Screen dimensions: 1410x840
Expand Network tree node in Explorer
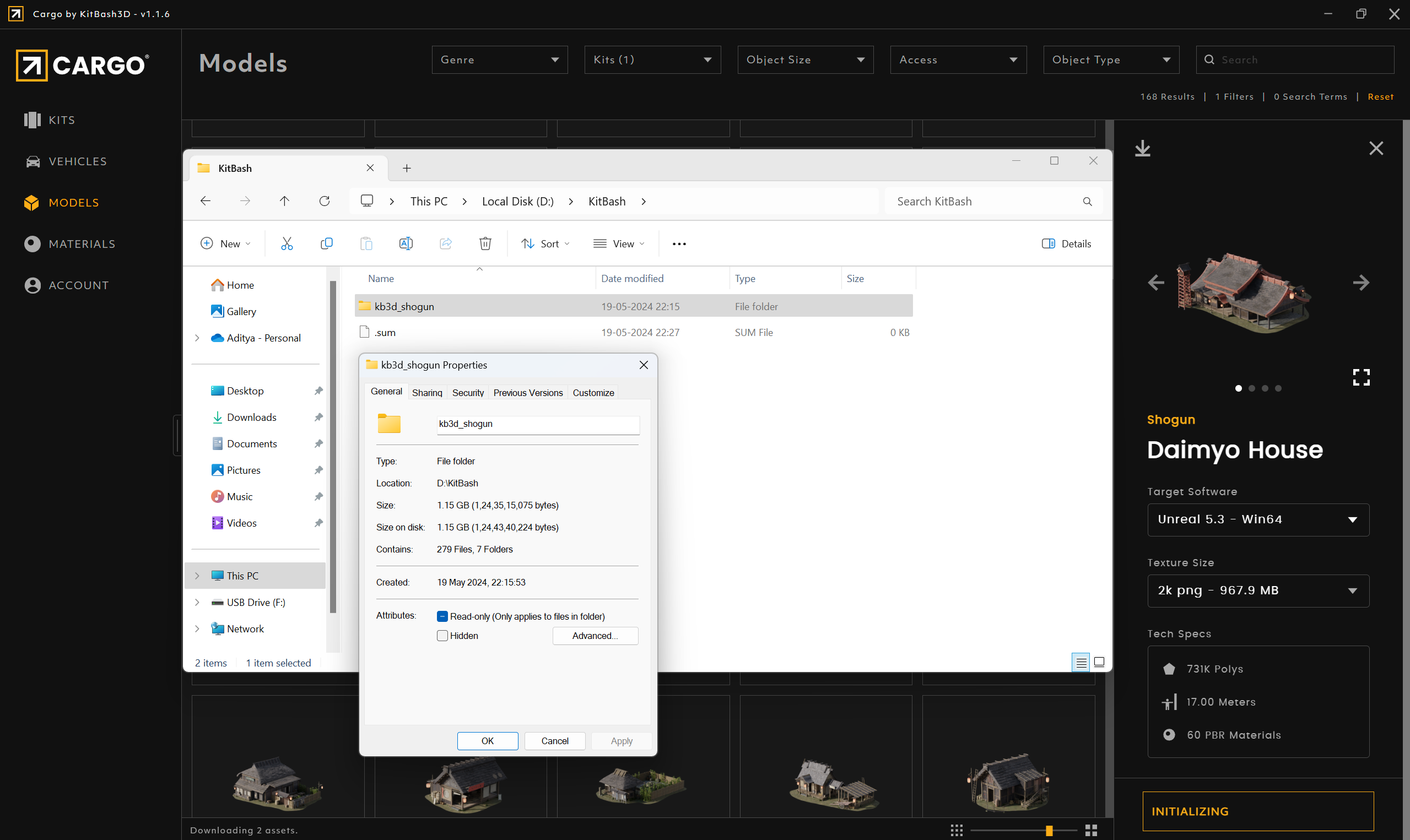click(x=197, y=629)
